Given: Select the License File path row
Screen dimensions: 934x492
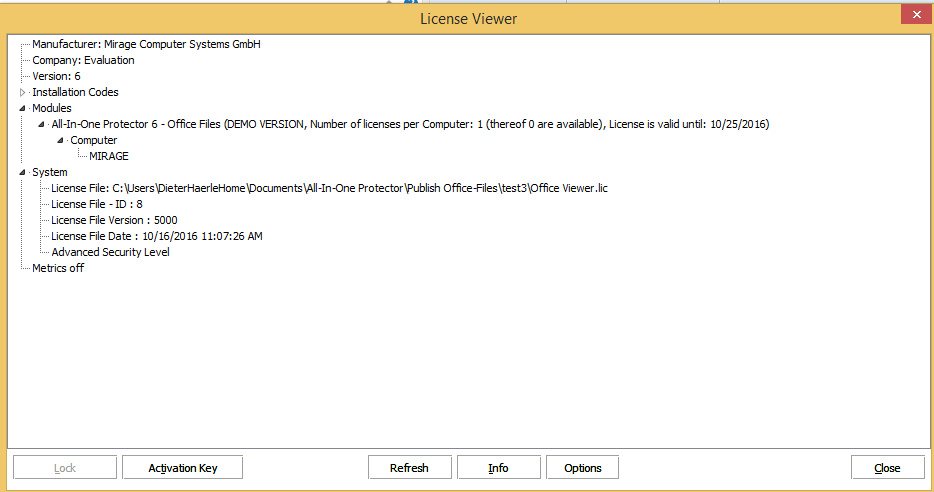Looking at the screenshot, I should click(x=329, y=188).
